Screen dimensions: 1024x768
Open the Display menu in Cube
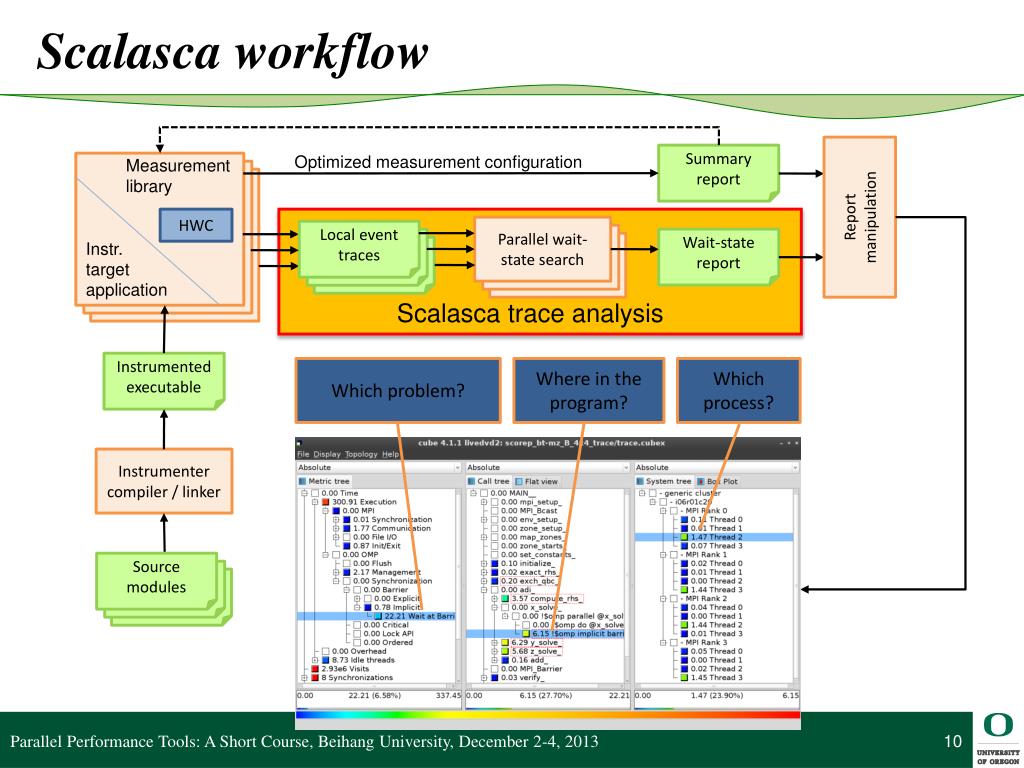click(x=327, y=455)
